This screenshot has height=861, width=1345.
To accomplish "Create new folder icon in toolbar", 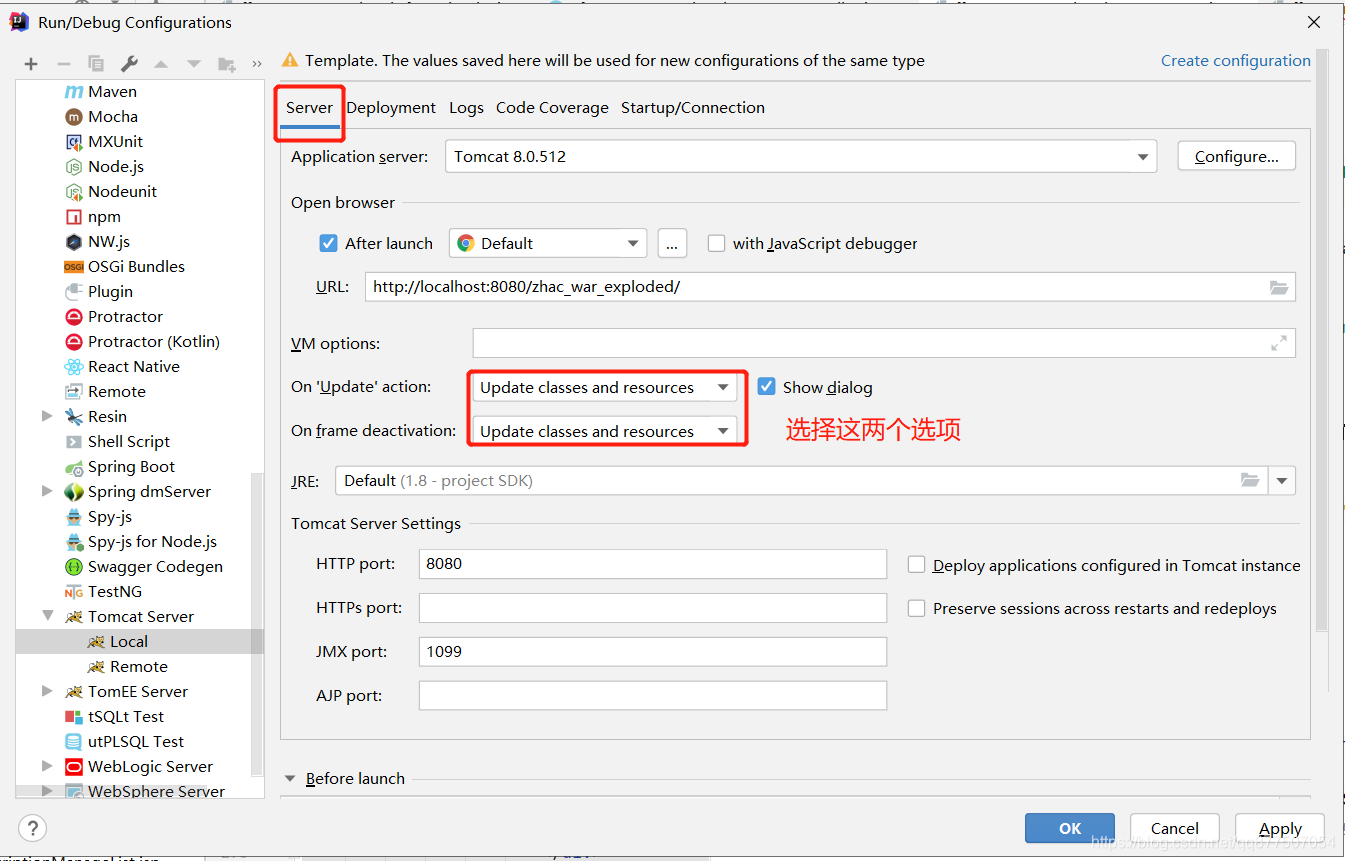I will tap(227, 64).
